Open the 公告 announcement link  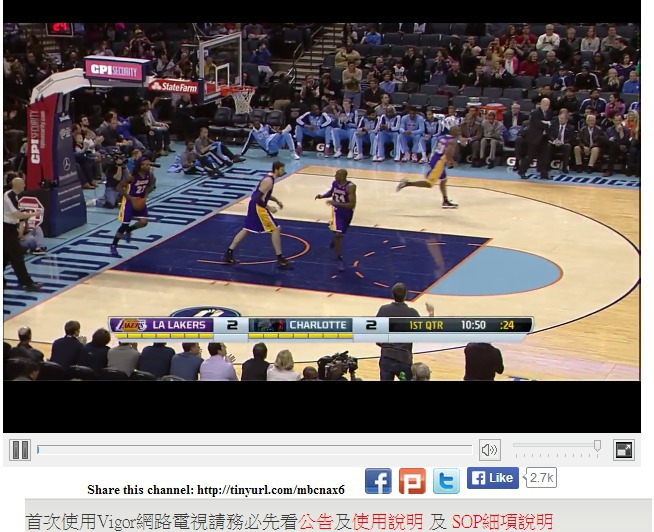315,522
